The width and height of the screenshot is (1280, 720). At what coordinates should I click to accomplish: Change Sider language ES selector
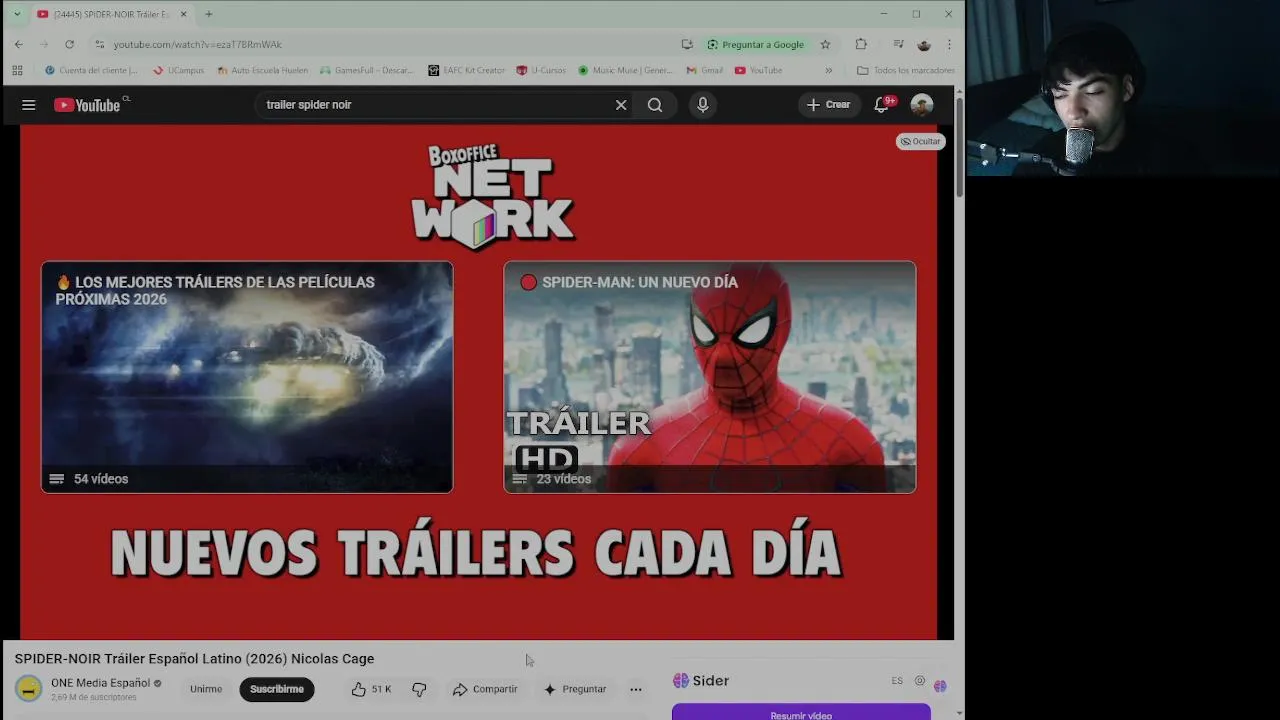897,681
